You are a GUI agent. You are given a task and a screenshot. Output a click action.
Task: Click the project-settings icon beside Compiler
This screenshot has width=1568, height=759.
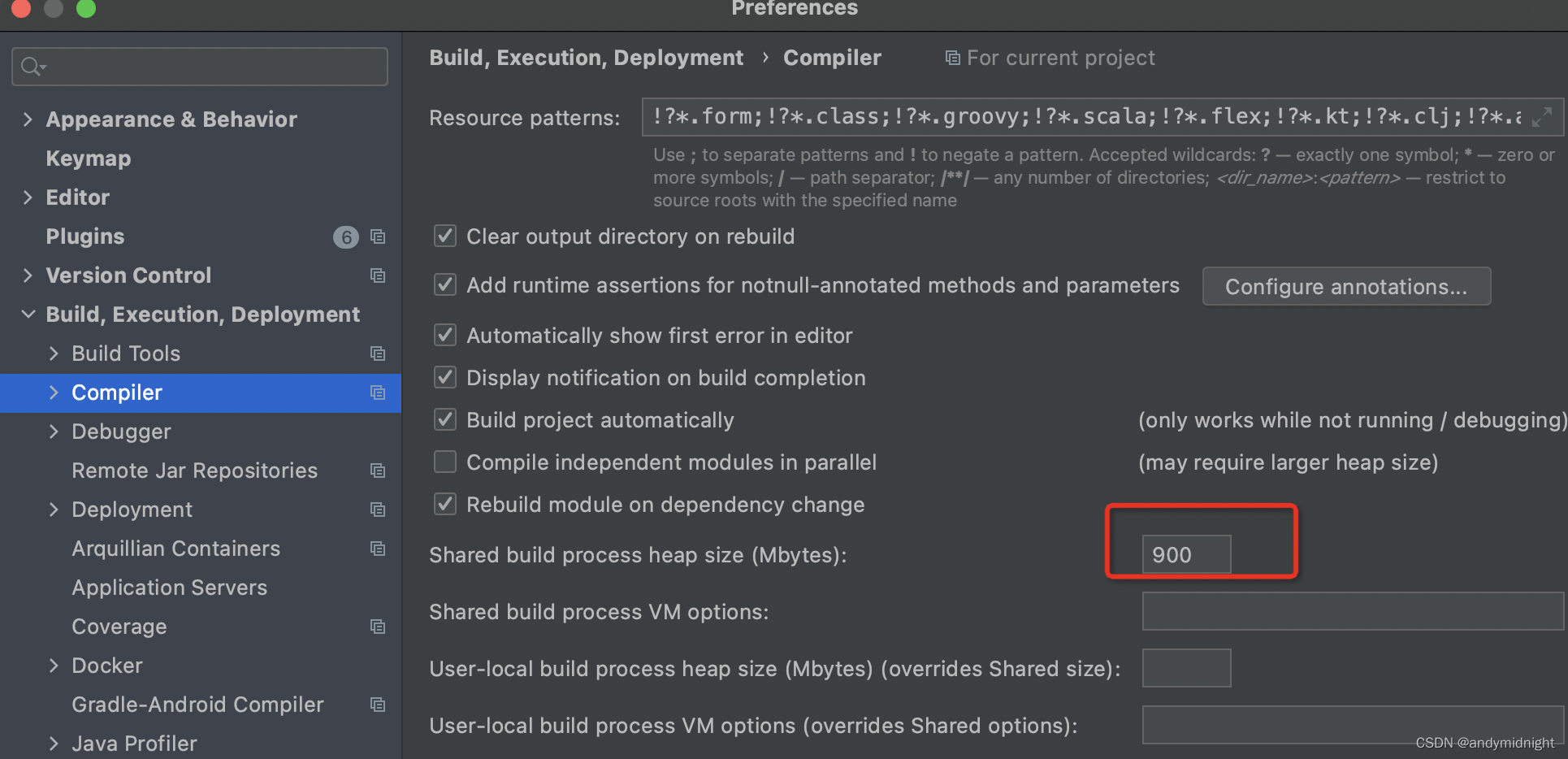pyautogui.click(x=378, y=393)
